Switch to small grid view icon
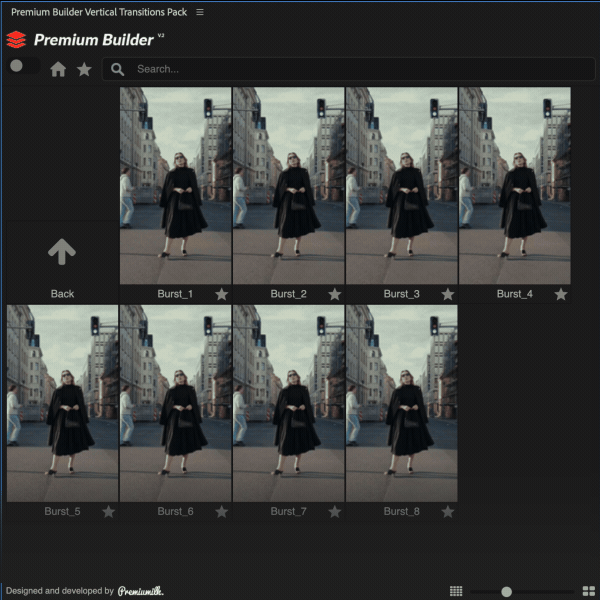The height and width of the screenshot is (600, 600). coord(456,591)
